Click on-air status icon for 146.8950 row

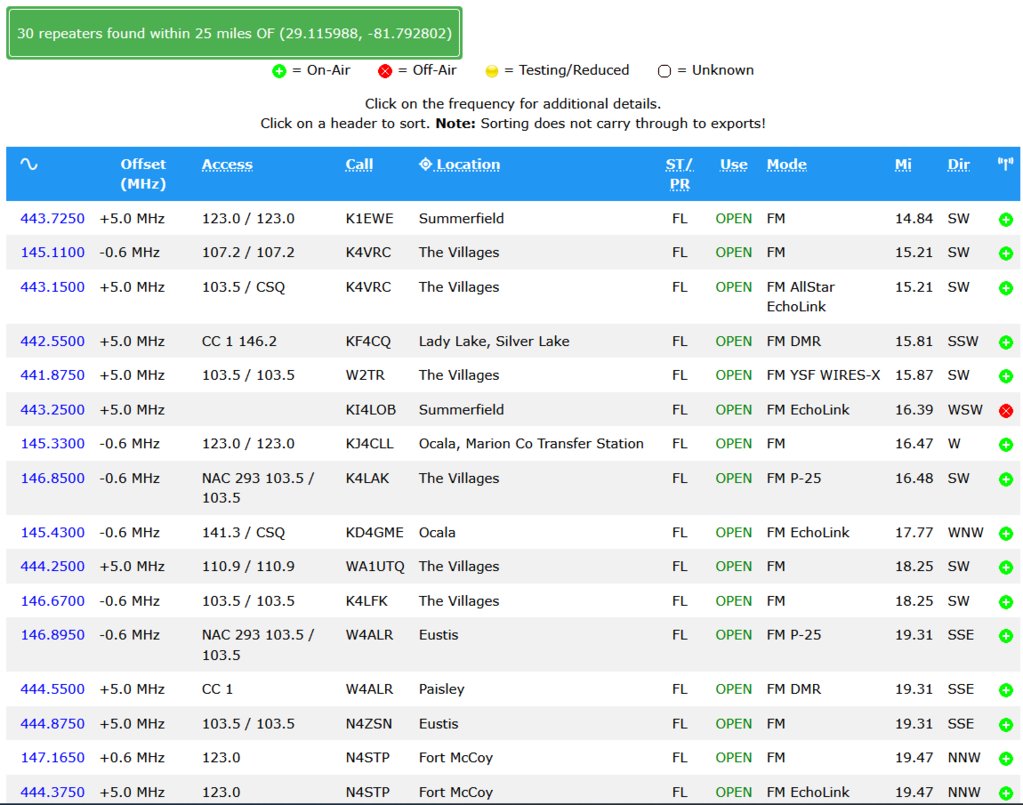click(1005, 636)
